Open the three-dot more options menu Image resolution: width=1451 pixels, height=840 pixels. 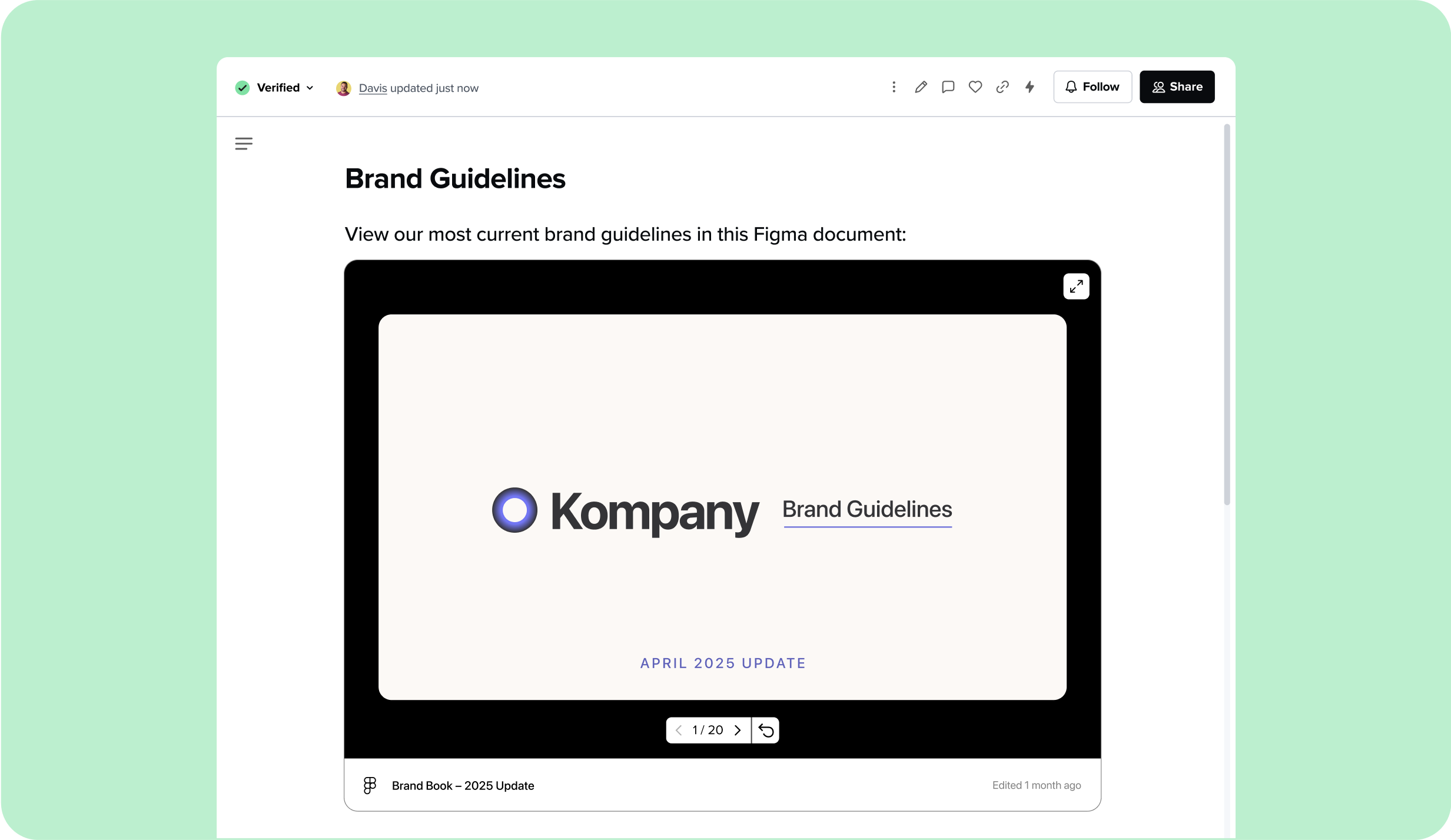(894, 87)
